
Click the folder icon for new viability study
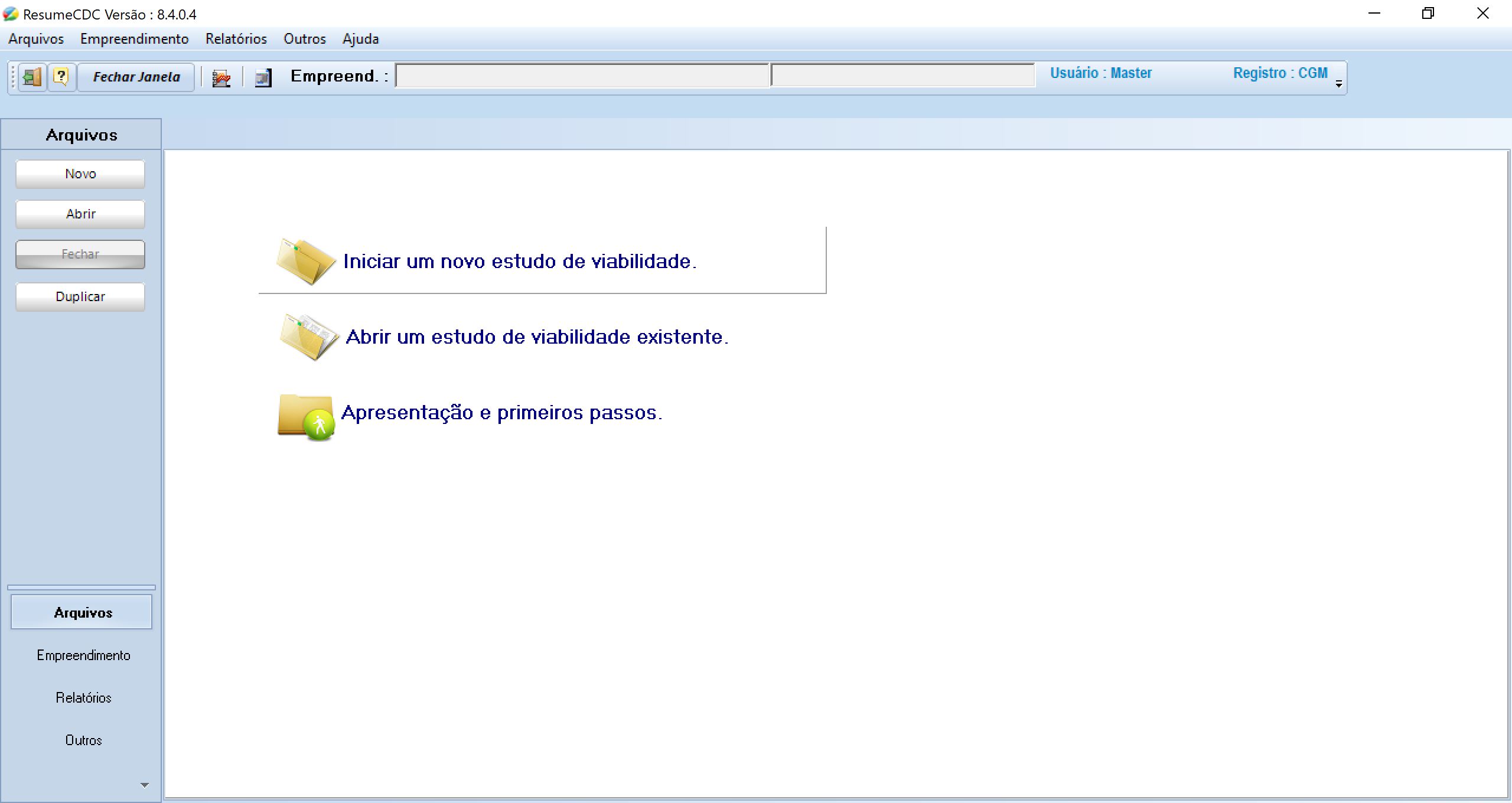(305, 261)
